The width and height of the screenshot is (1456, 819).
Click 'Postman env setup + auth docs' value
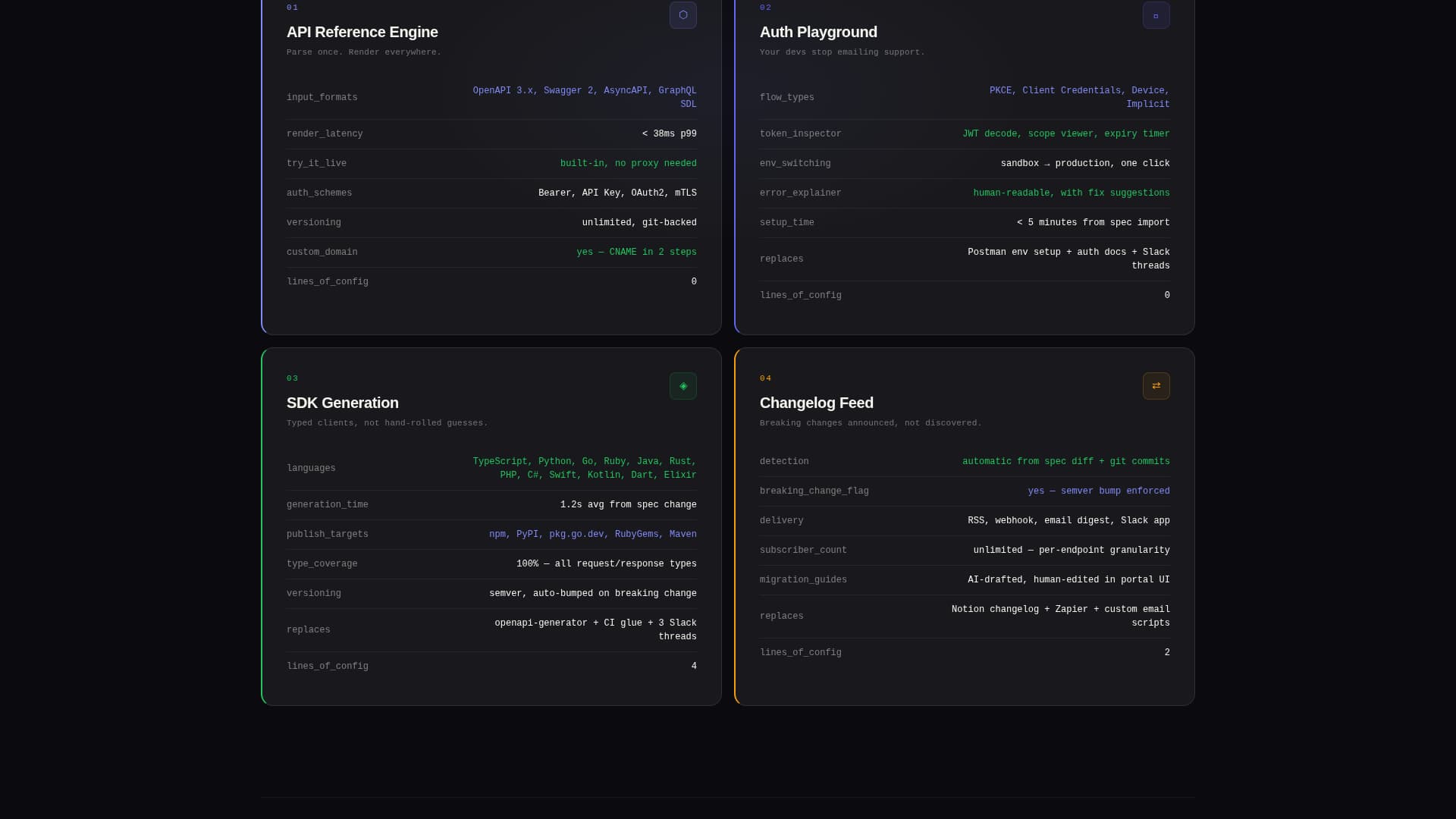1068,259
